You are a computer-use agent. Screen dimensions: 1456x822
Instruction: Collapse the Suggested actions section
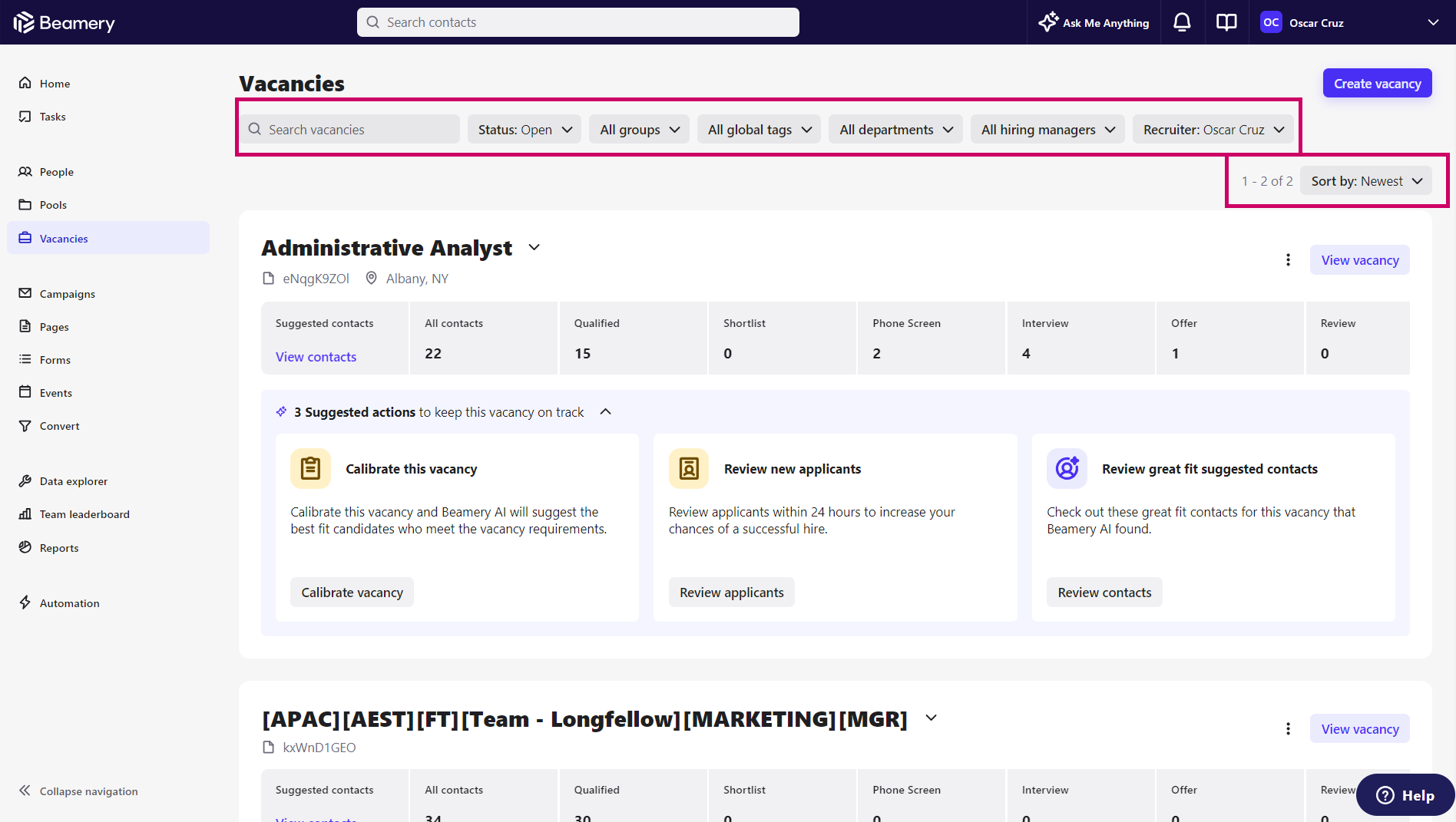[605, 412]
